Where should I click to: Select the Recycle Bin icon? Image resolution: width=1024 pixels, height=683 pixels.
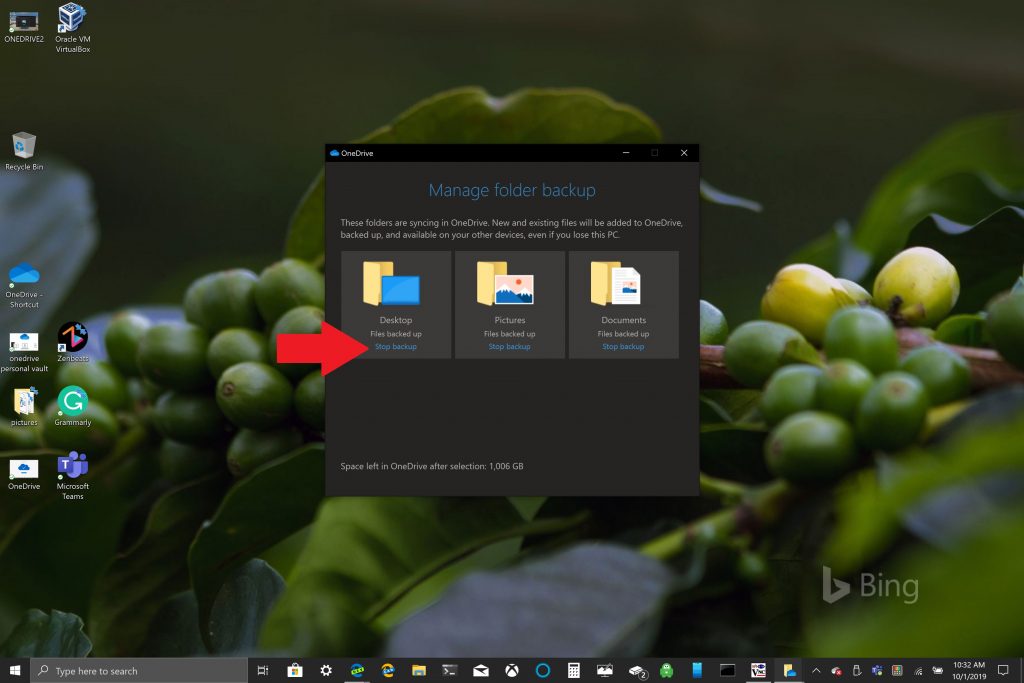point(24,151)
